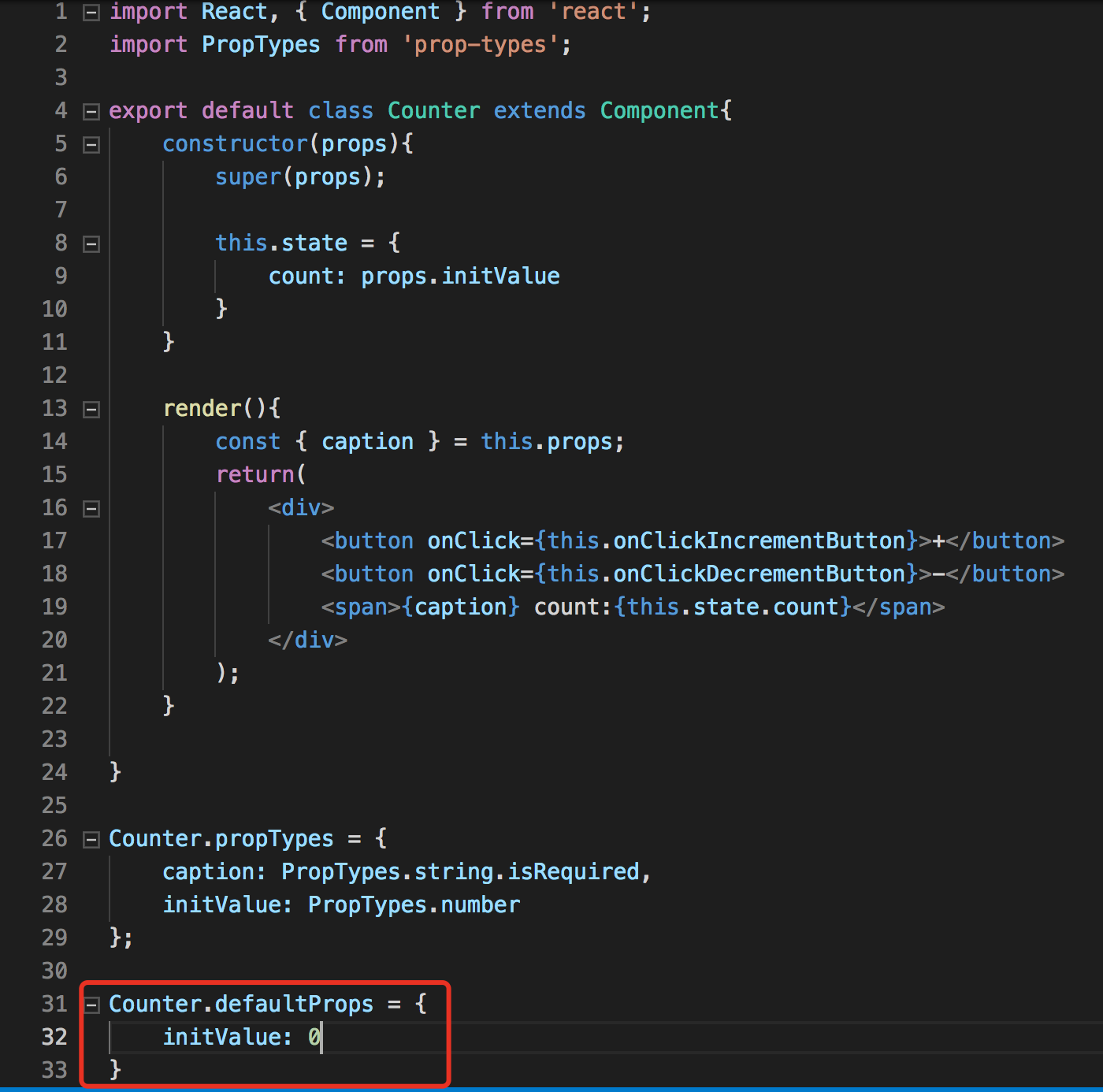The width and height of the screenshot is (1103, 1092).
Task: Click return keyword on line 15
Action: [254, 474]
